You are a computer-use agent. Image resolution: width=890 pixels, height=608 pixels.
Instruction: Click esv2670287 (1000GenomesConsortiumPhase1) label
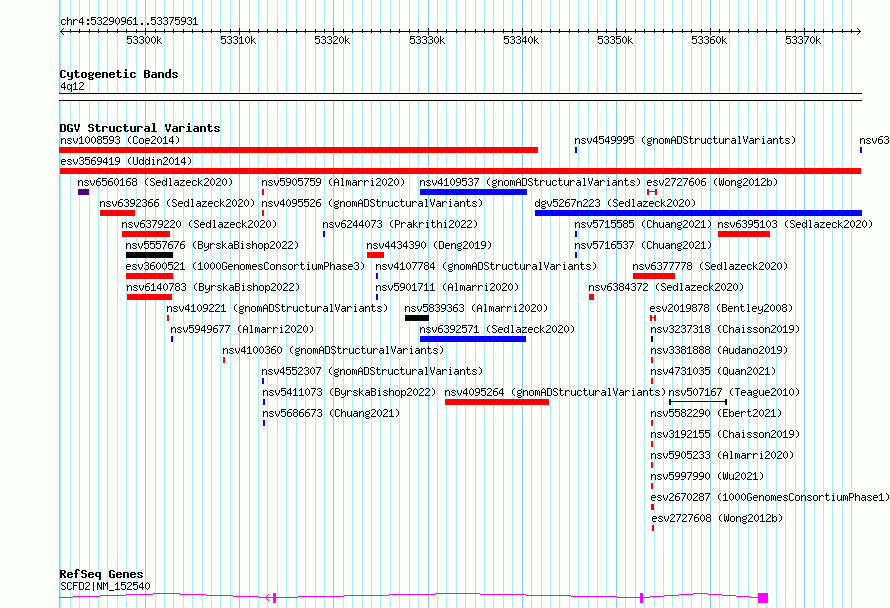(x=770, y=497)
